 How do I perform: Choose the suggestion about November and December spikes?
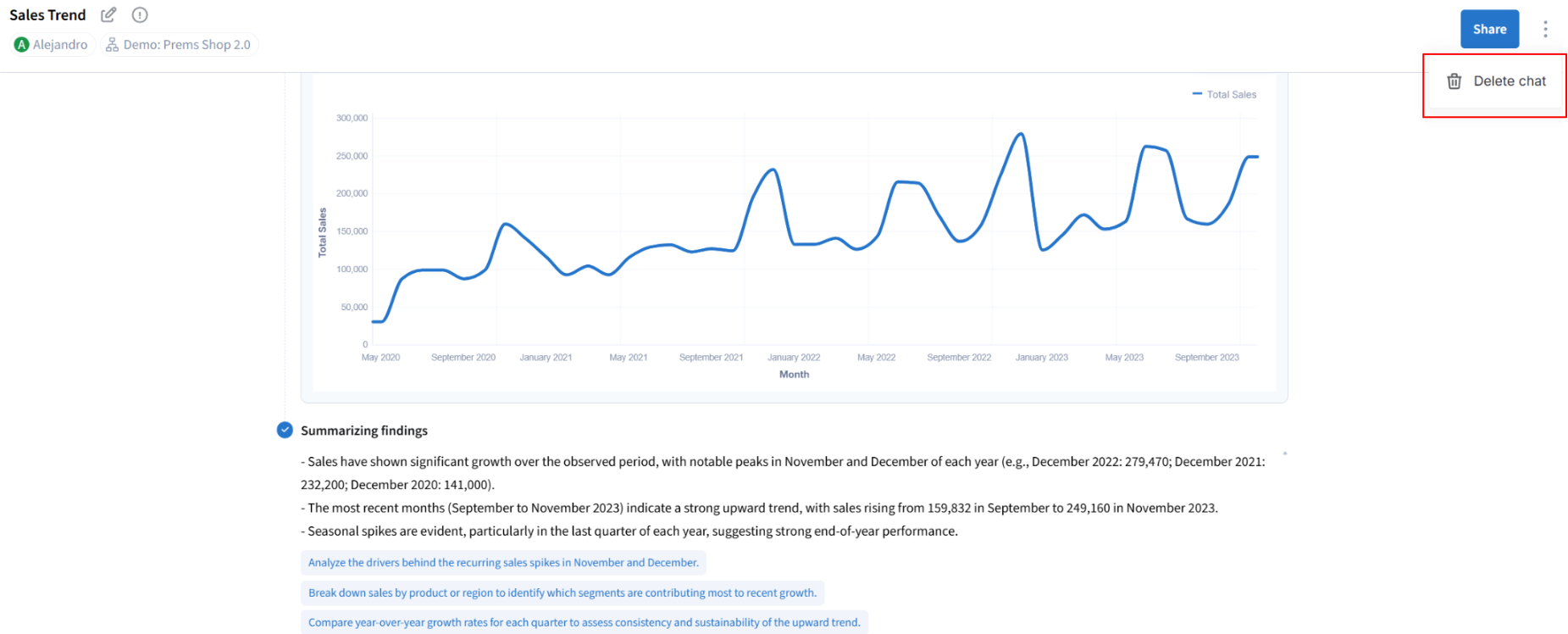coord(503,563)
